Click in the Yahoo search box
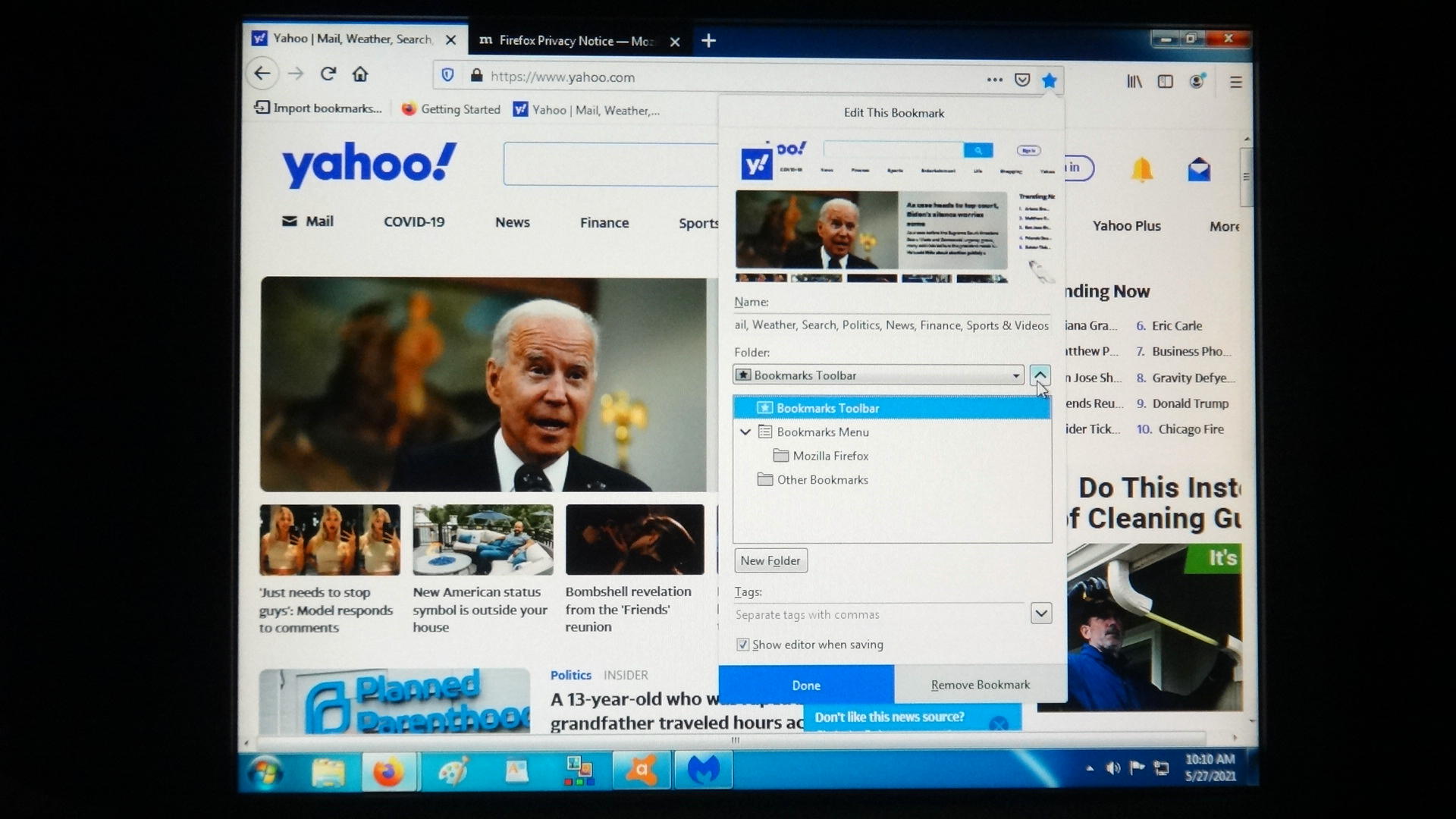 610,164
